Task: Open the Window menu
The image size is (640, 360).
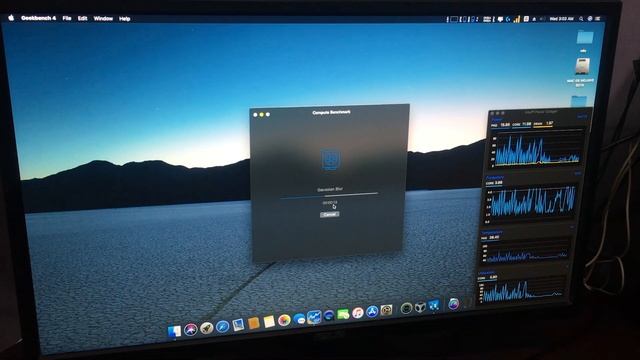Action: (x=103, y=18)
